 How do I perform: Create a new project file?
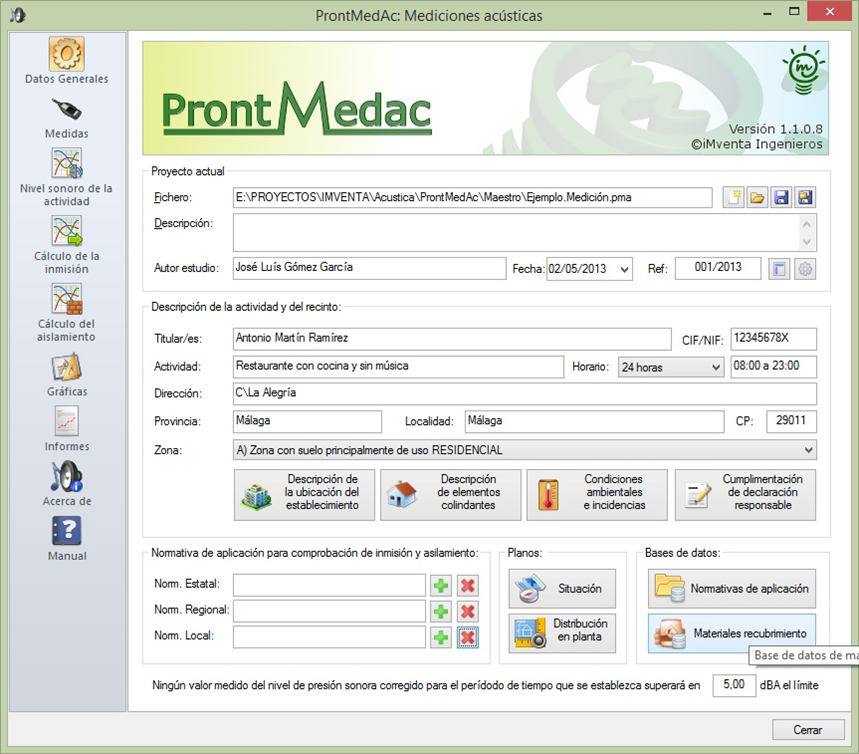tap(733, 197)
